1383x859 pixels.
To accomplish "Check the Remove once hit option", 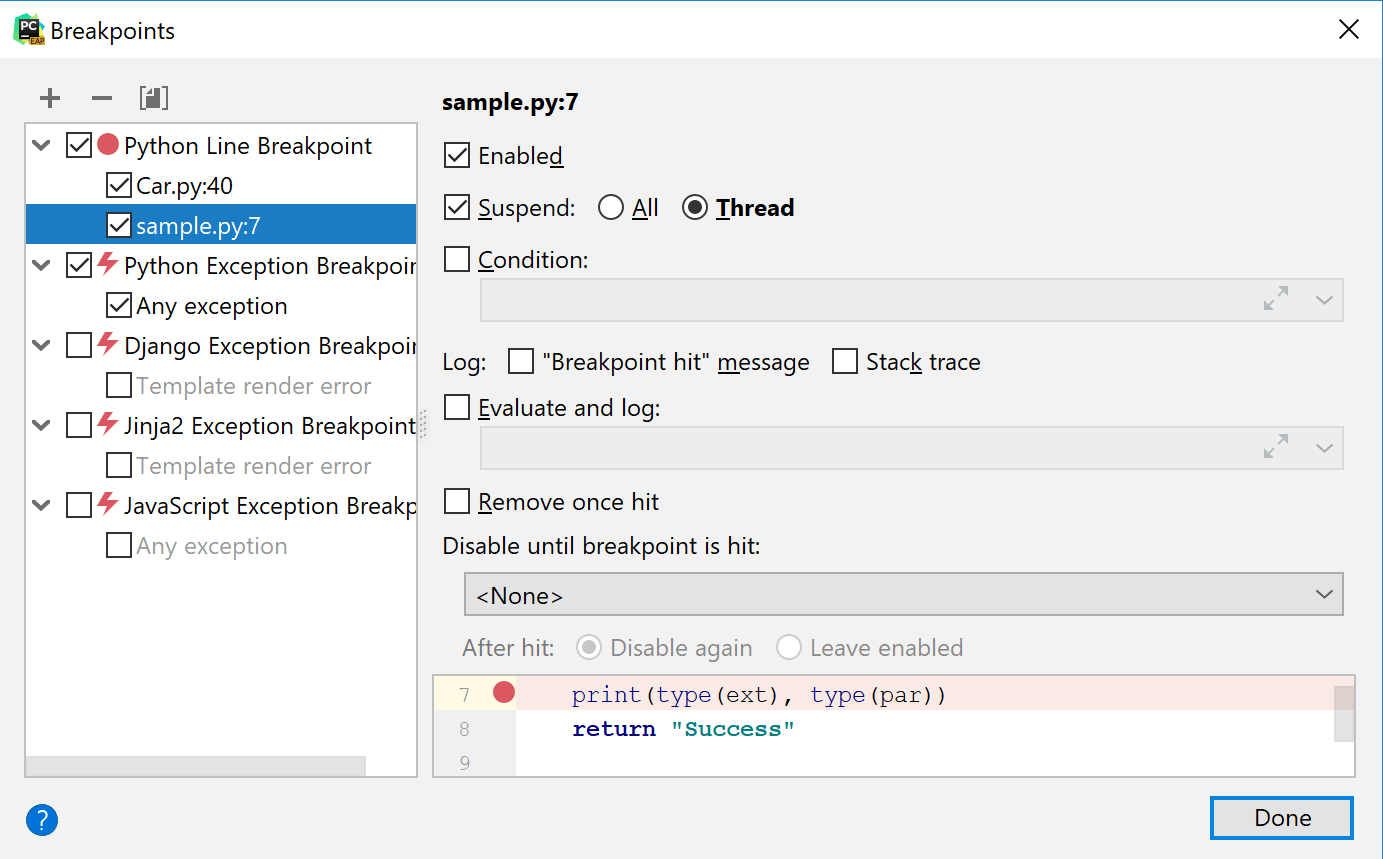I will 457,501.
